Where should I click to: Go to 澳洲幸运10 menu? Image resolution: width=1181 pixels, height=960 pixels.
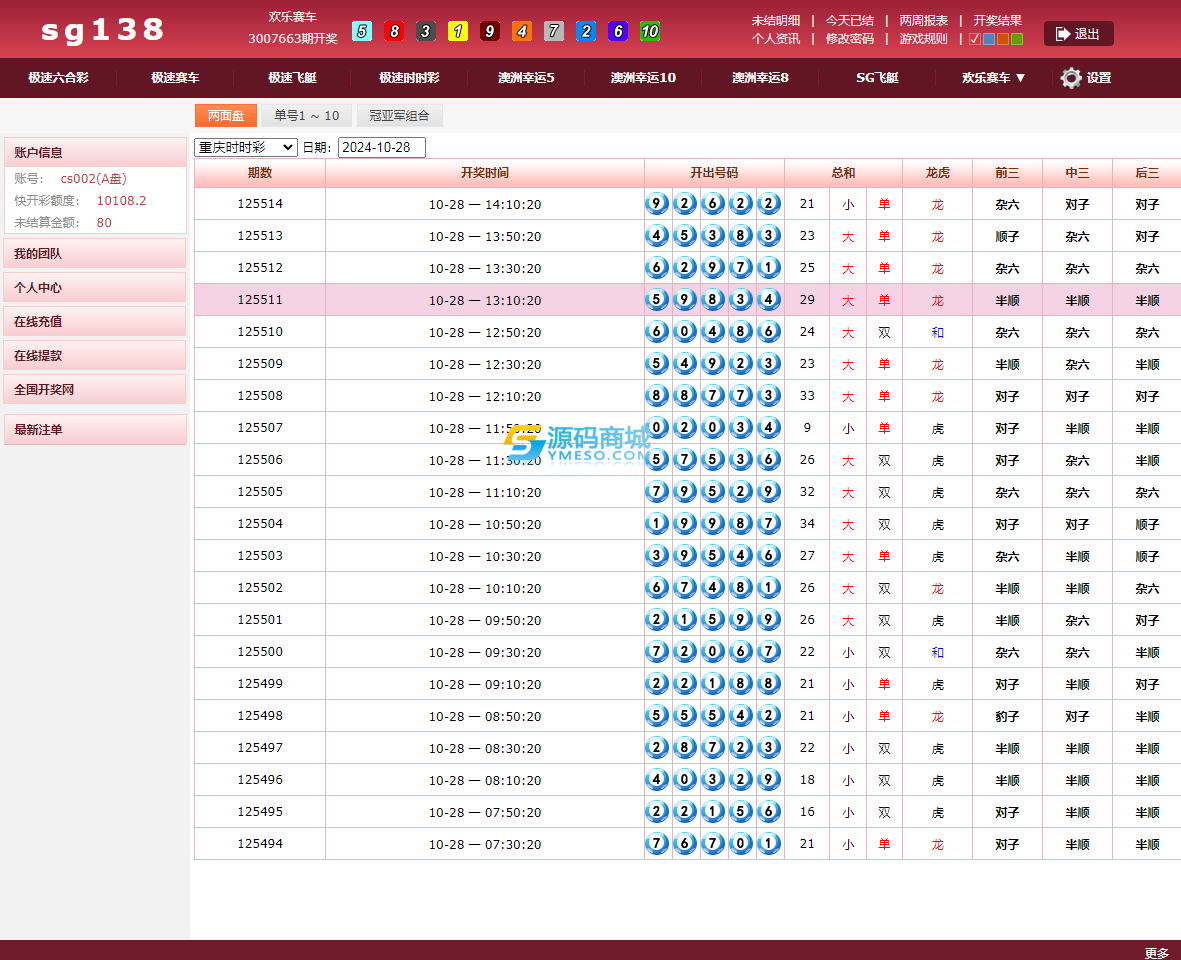click(x=643, y=78)
